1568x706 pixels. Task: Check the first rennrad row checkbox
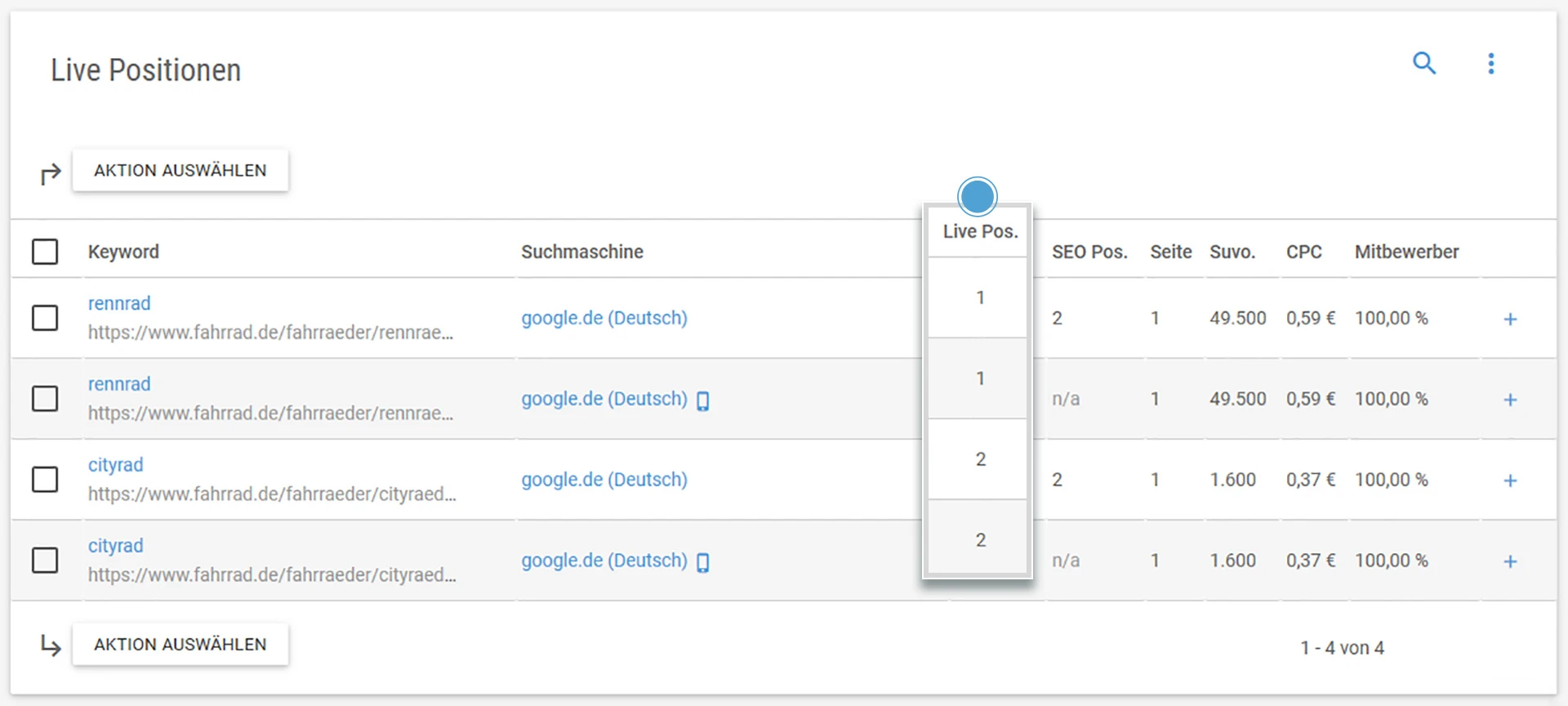coord(45,318)
